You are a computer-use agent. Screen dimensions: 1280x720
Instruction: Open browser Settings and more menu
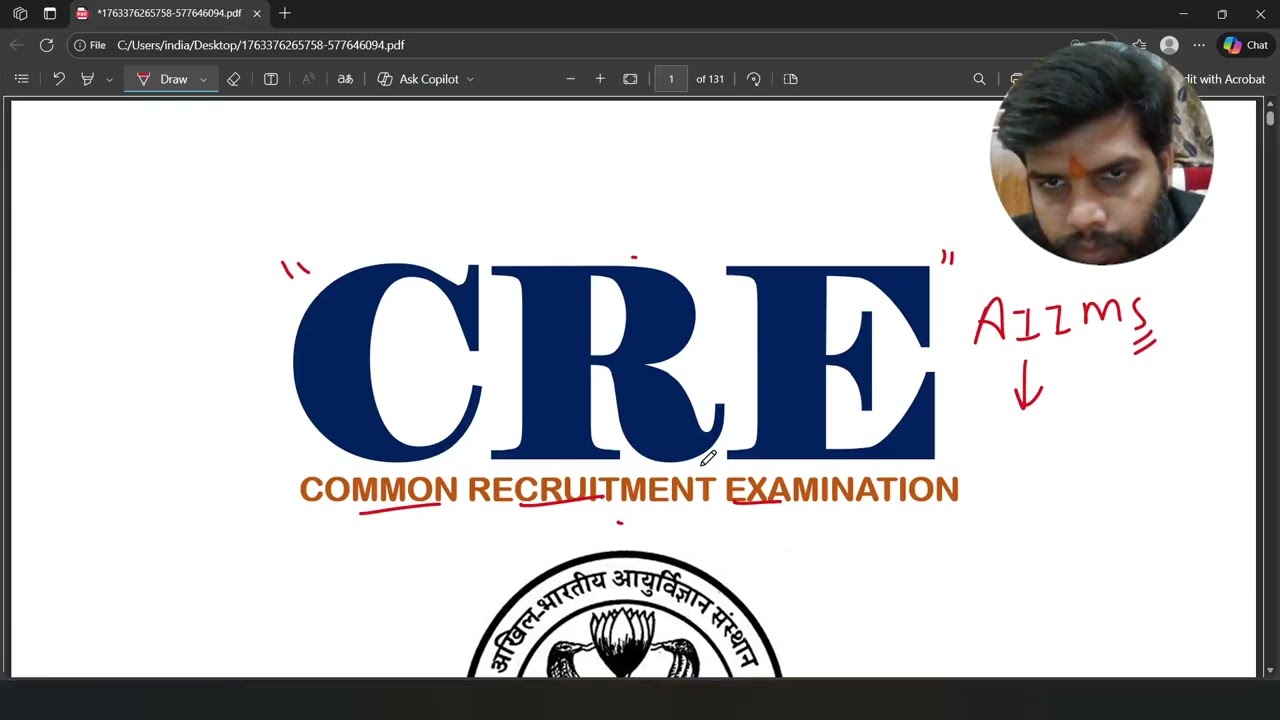click(1199, 45)
